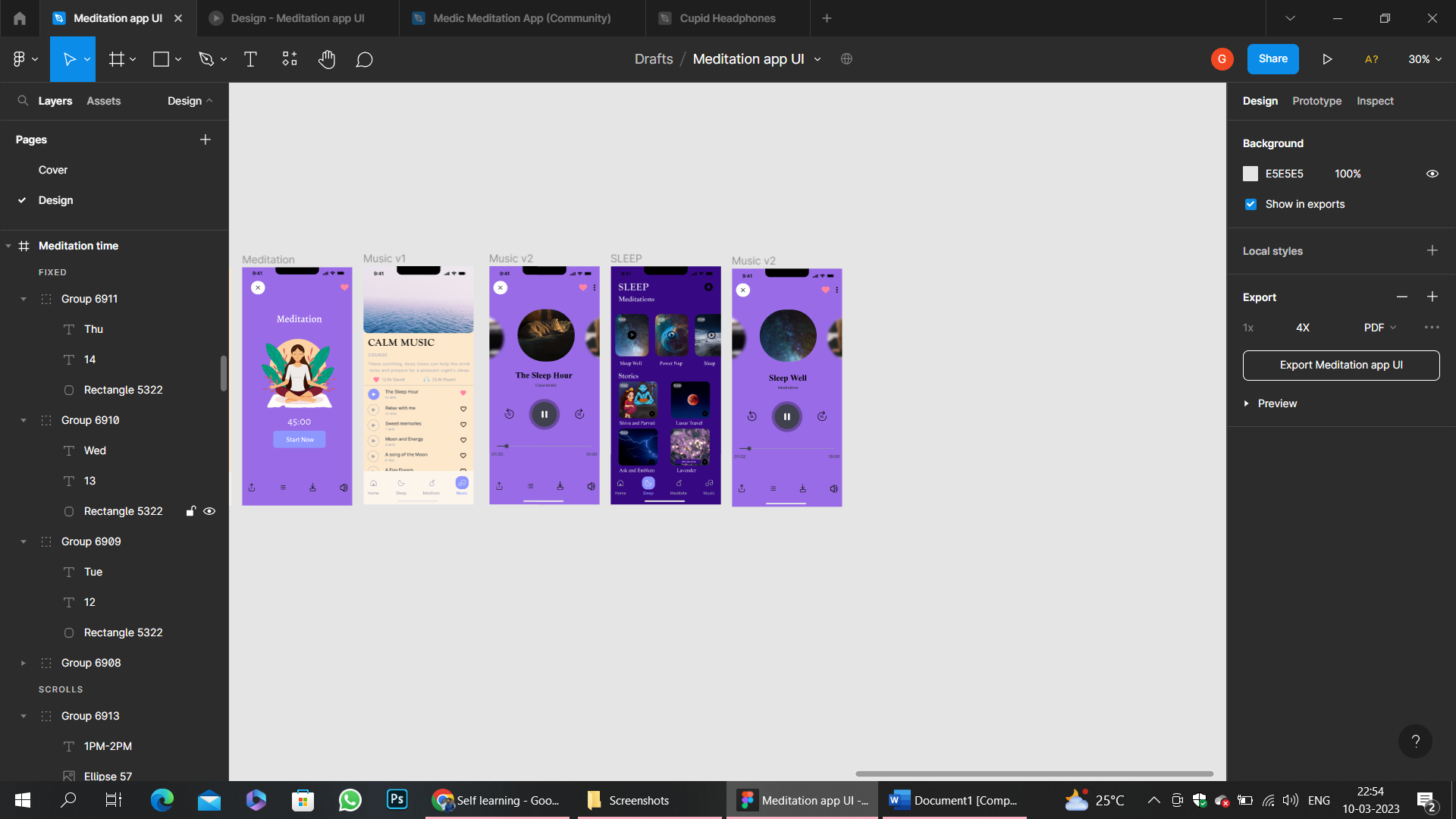
Task: Select the Comment tool
Action: click(x=364, y=59)
